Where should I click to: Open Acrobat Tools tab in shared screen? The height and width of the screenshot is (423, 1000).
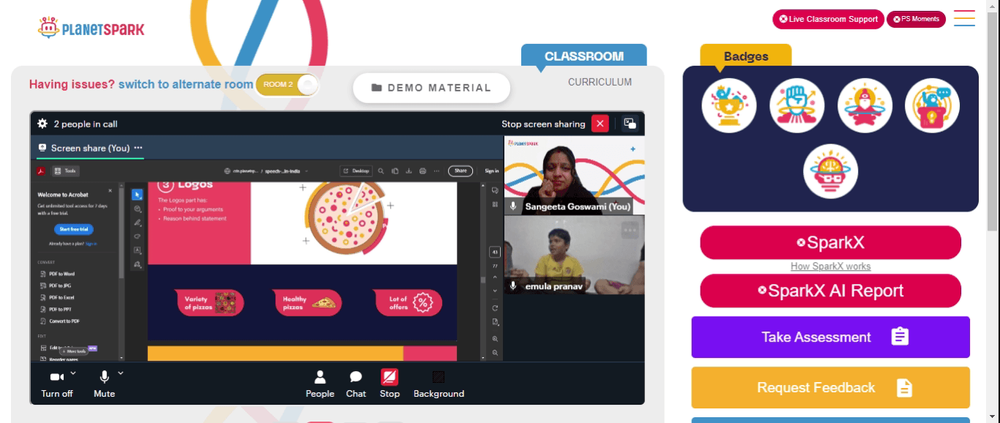[66, 171]
